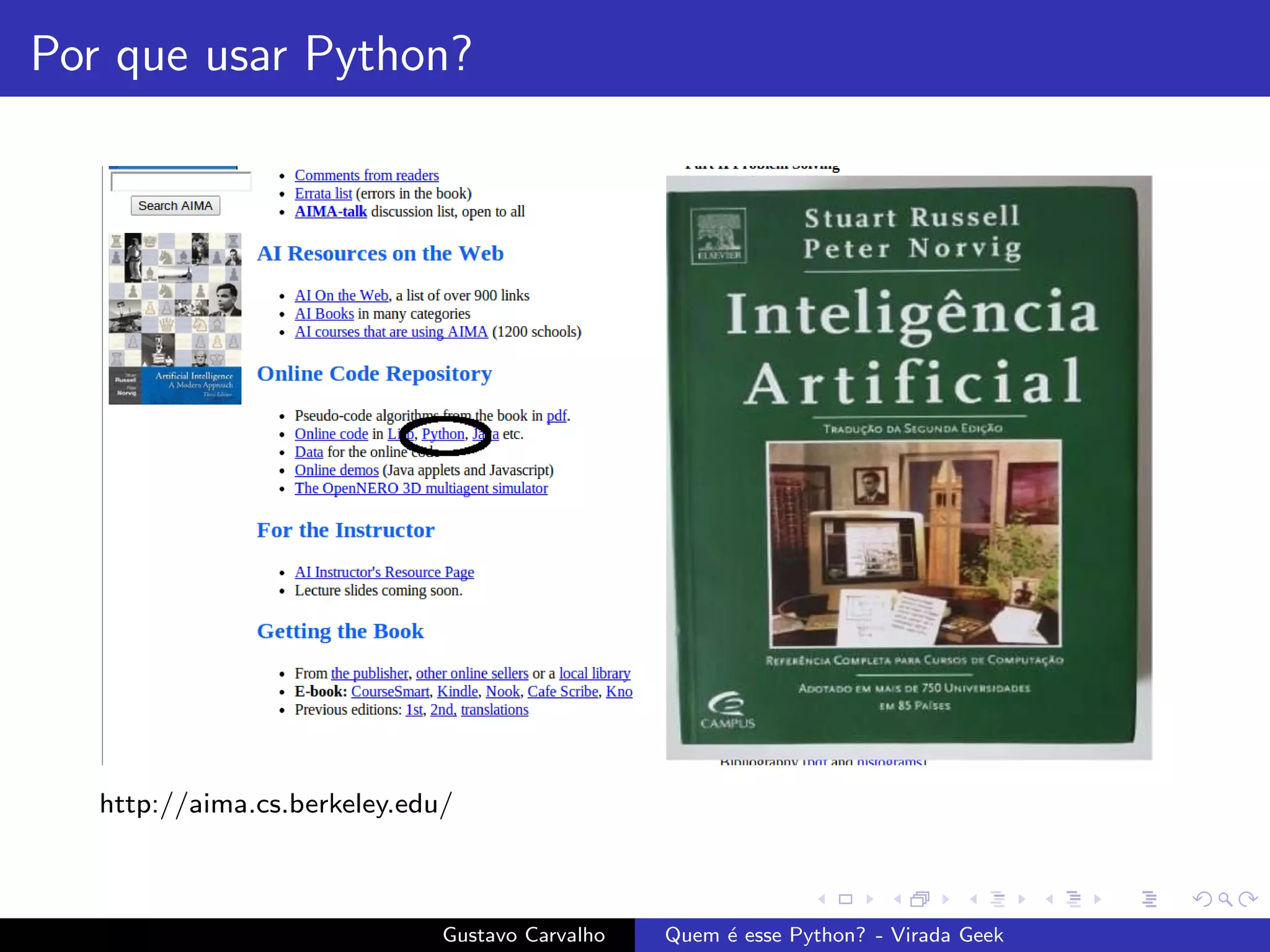Go to next frame arrow
This screenshot has width=1270, height=952.
click(x=946, y=899)
